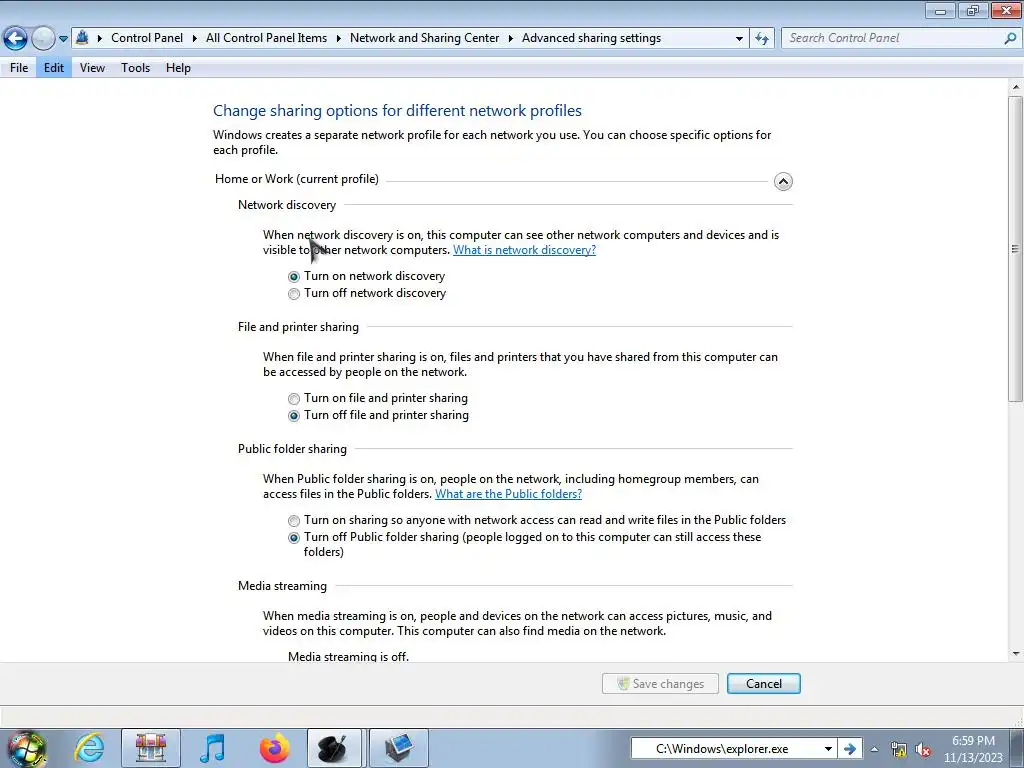Viewport: 1024px width, 768px height.
Task: Open the network status tray icon
Action: point(899,750)
